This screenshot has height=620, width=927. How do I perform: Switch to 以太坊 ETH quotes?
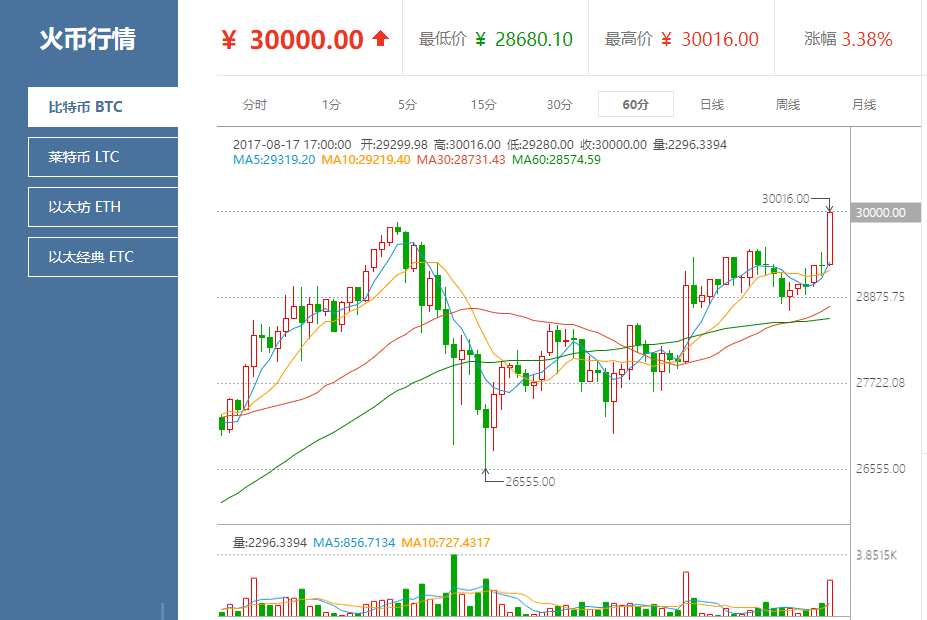[103, 207]
